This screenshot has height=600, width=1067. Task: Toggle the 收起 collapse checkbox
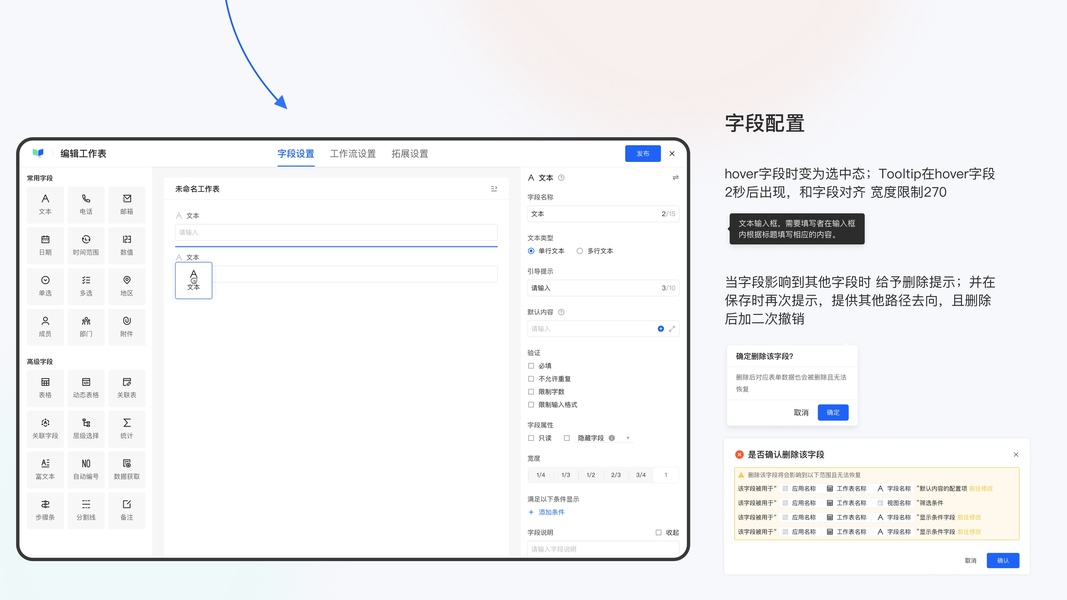coord(659,533)
